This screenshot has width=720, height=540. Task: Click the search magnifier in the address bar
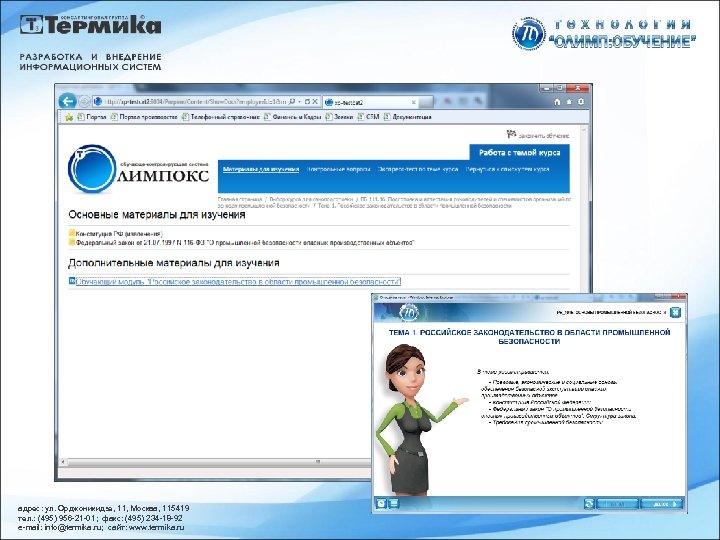pos(292,101)
